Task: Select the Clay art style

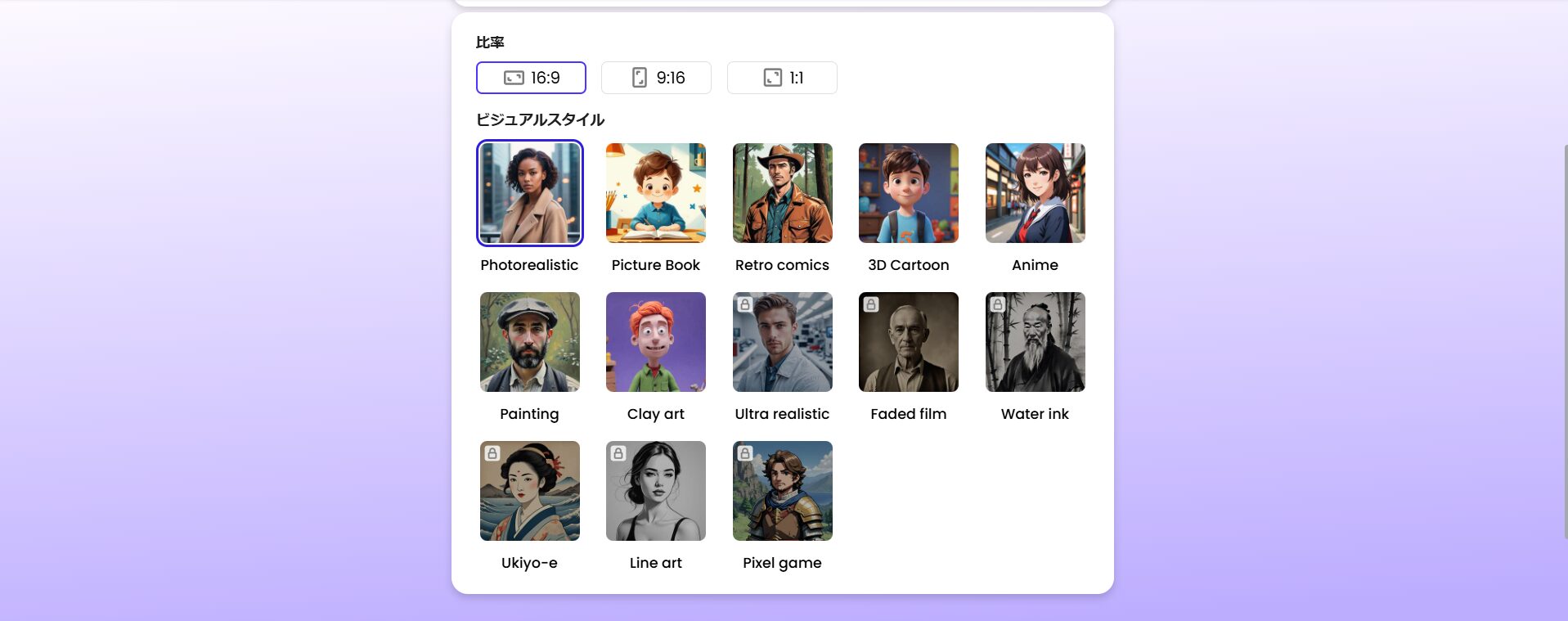Action: pos(656,342)
